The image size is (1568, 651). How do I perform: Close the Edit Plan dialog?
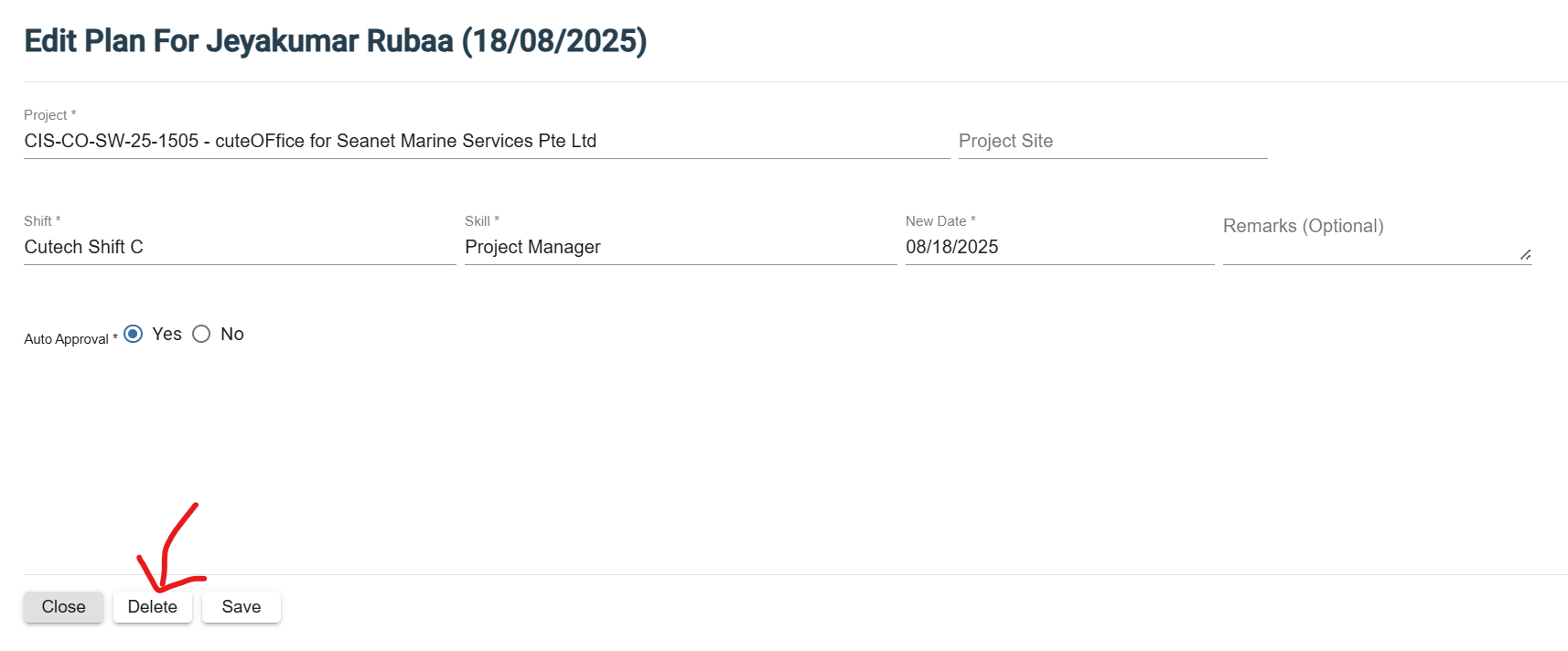[x=63, y=607]
